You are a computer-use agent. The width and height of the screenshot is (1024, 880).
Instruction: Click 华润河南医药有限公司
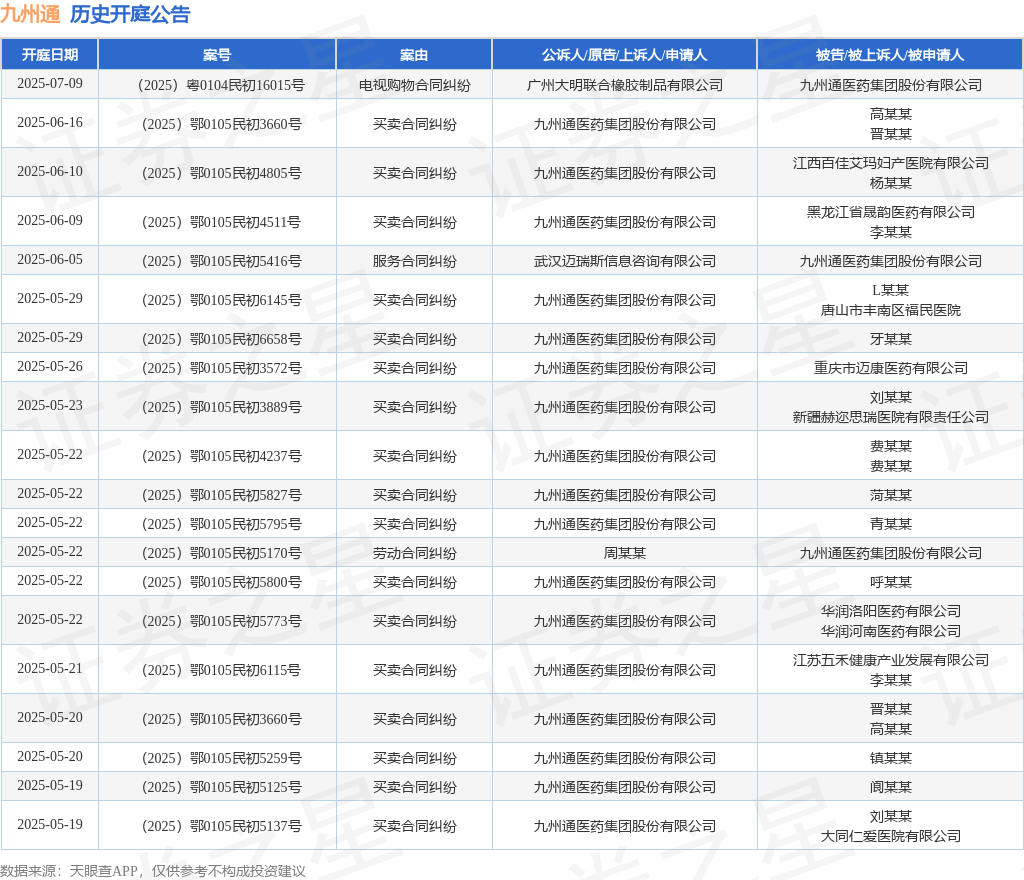coord(891,631)
